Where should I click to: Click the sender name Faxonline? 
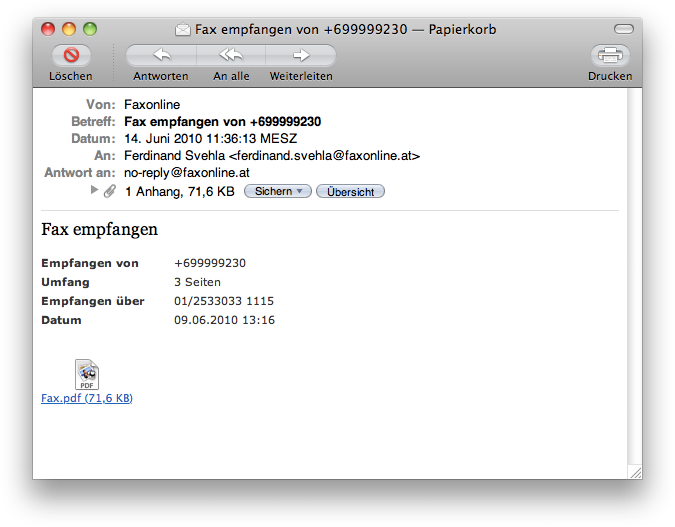[x=152, y=105]
